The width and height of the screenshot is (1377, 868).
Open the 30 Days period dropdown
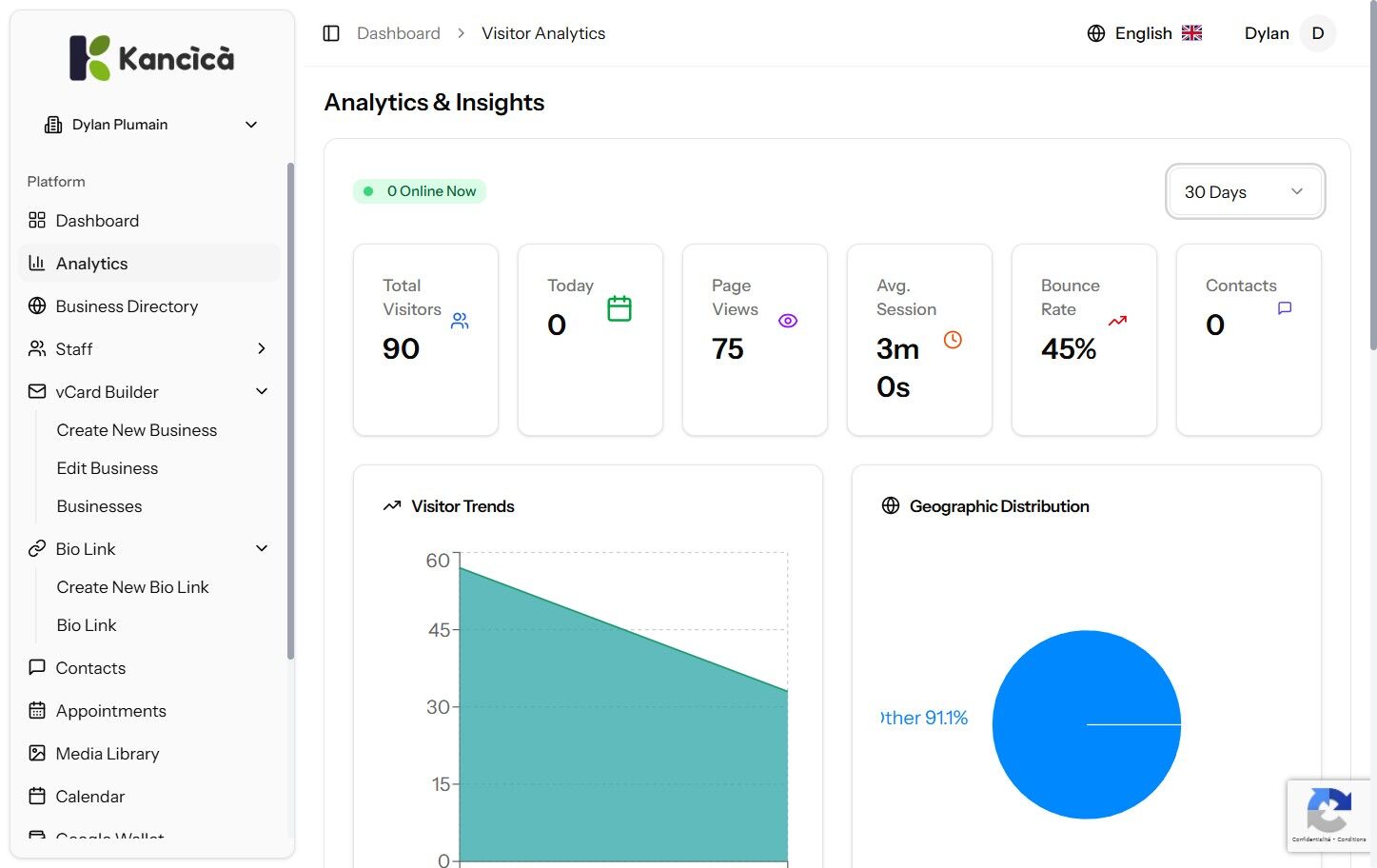1245,192
